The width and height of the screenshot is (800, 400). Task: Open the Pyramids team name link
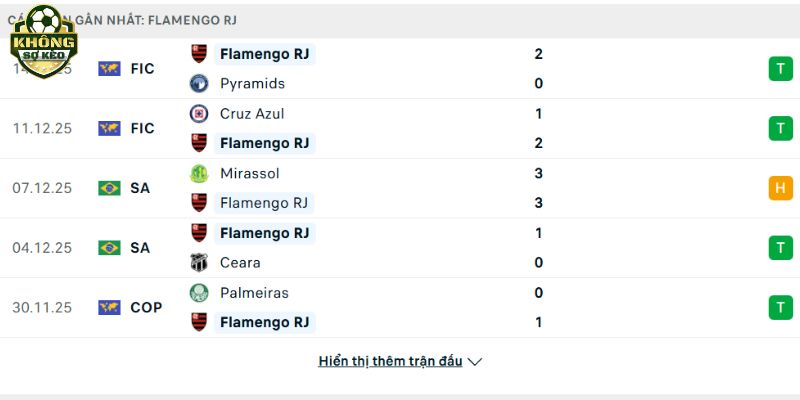click(x=252, y=84)
